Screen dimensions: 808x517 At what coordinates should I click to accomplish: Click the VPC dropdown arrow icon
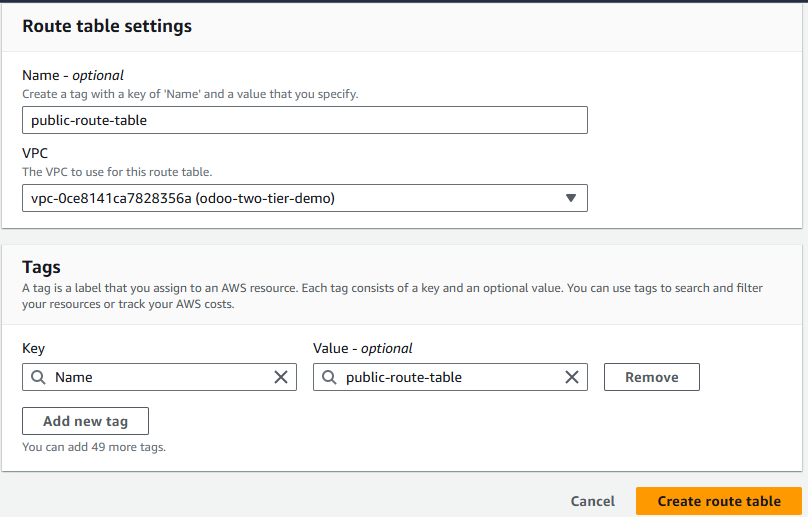570,198
